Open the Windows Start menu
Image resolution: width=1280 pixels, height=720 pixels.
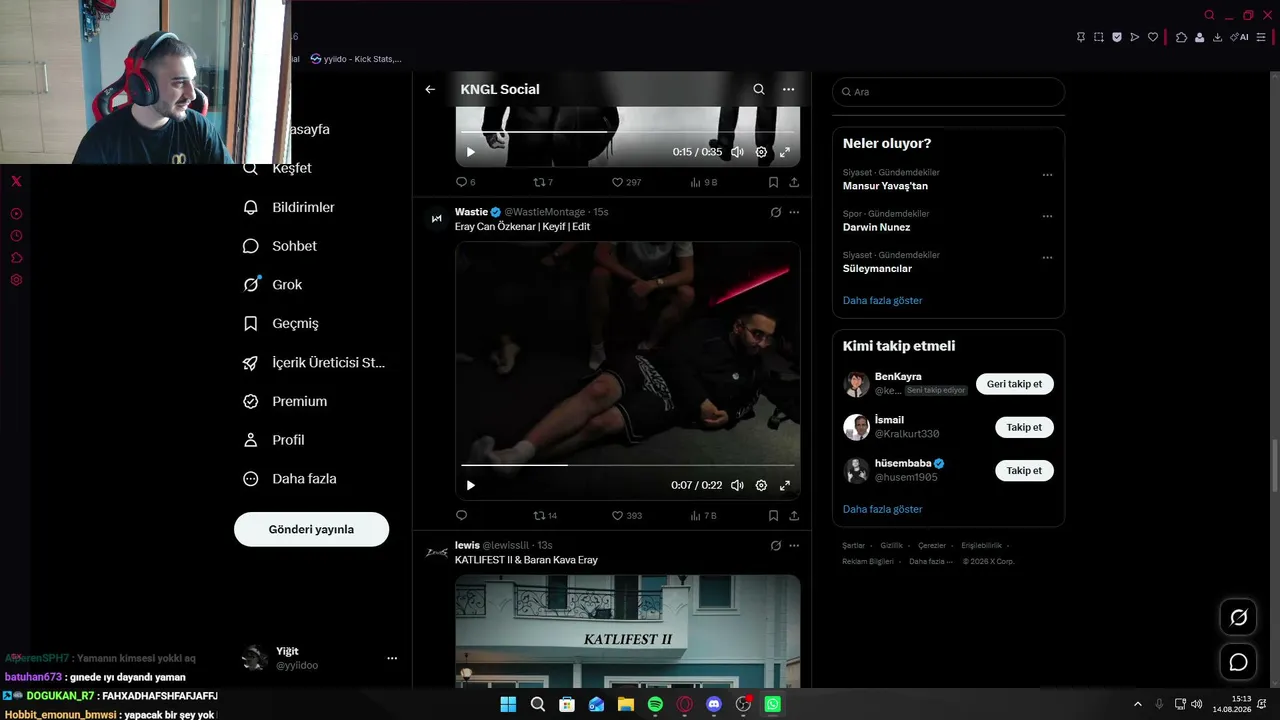pyautogui.click(x=508, y=704)
